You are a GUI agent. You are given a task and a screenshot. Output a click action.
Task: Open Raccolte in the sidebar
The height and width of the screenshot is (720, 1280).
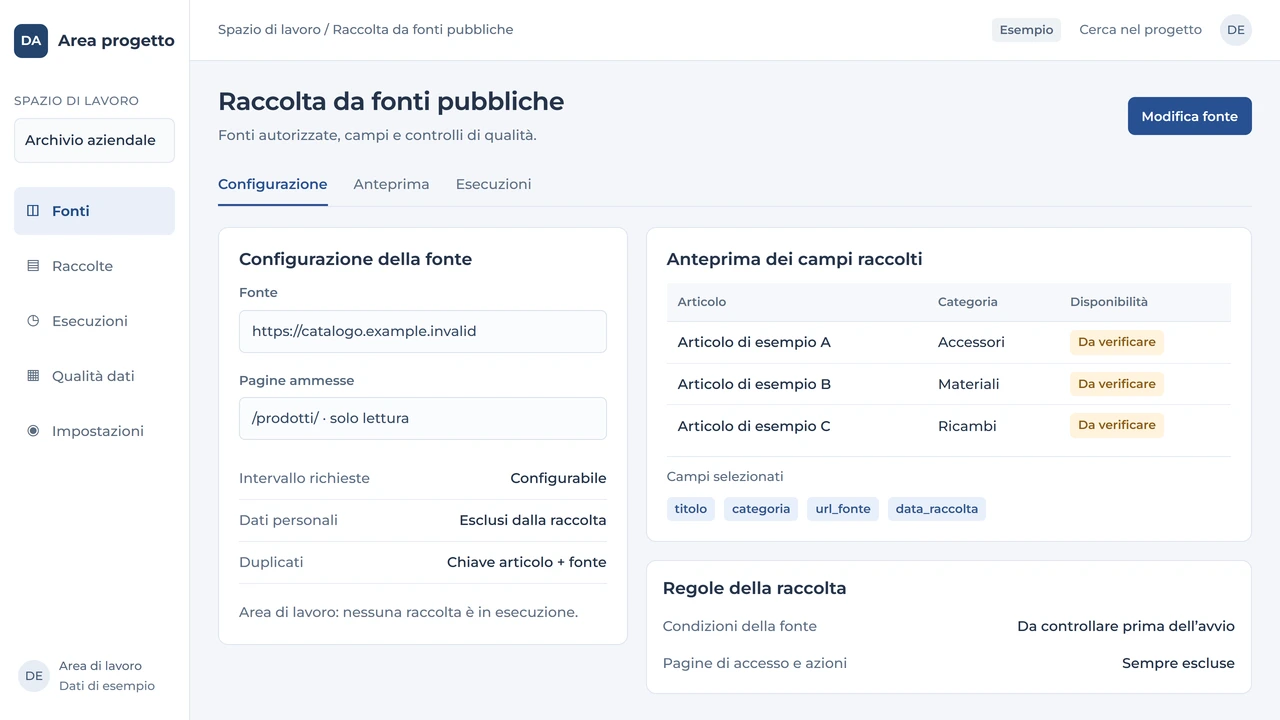coord(94,266)
